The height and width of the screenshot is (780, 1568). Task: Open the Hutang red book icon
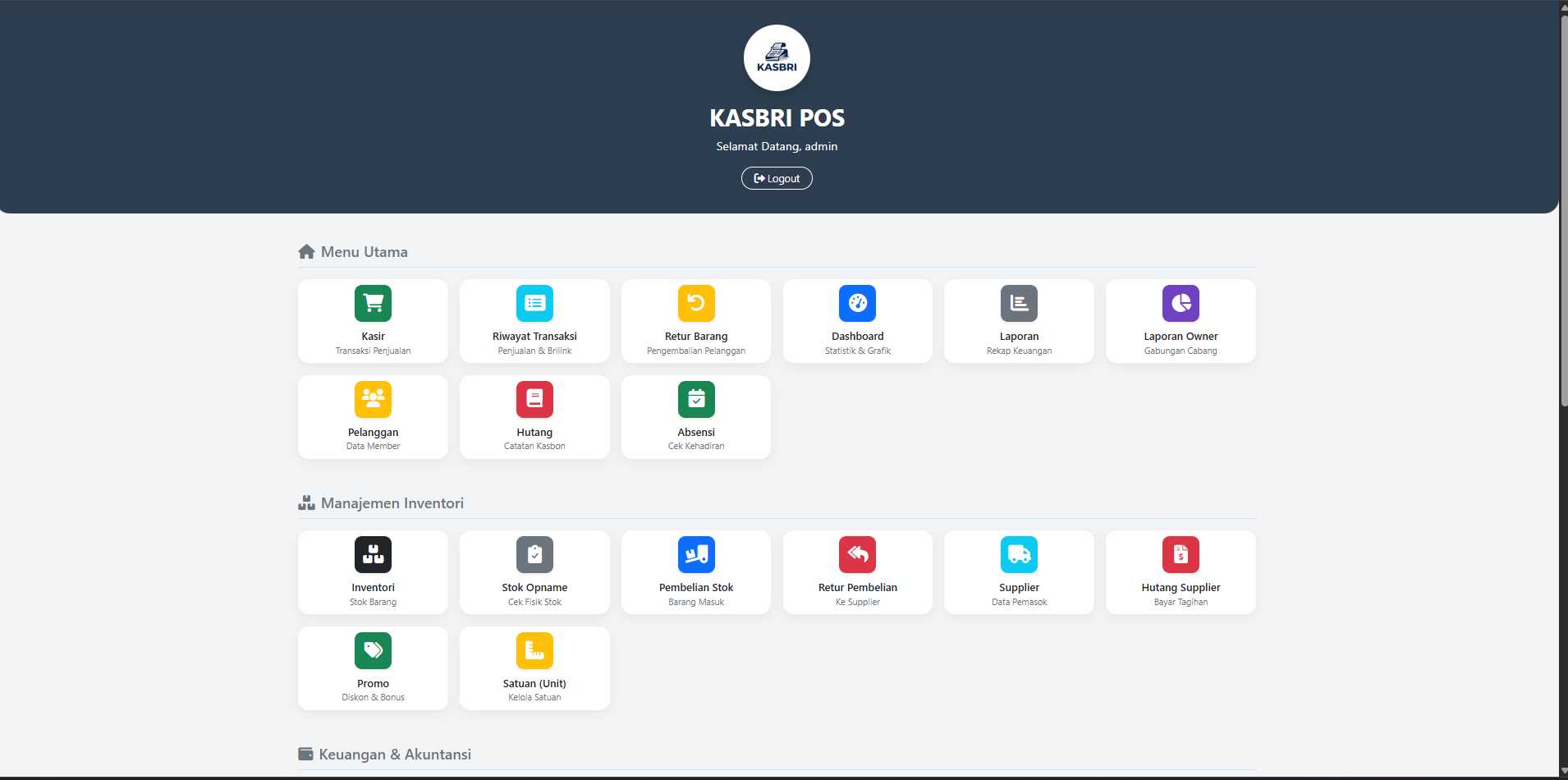[534, 400]
